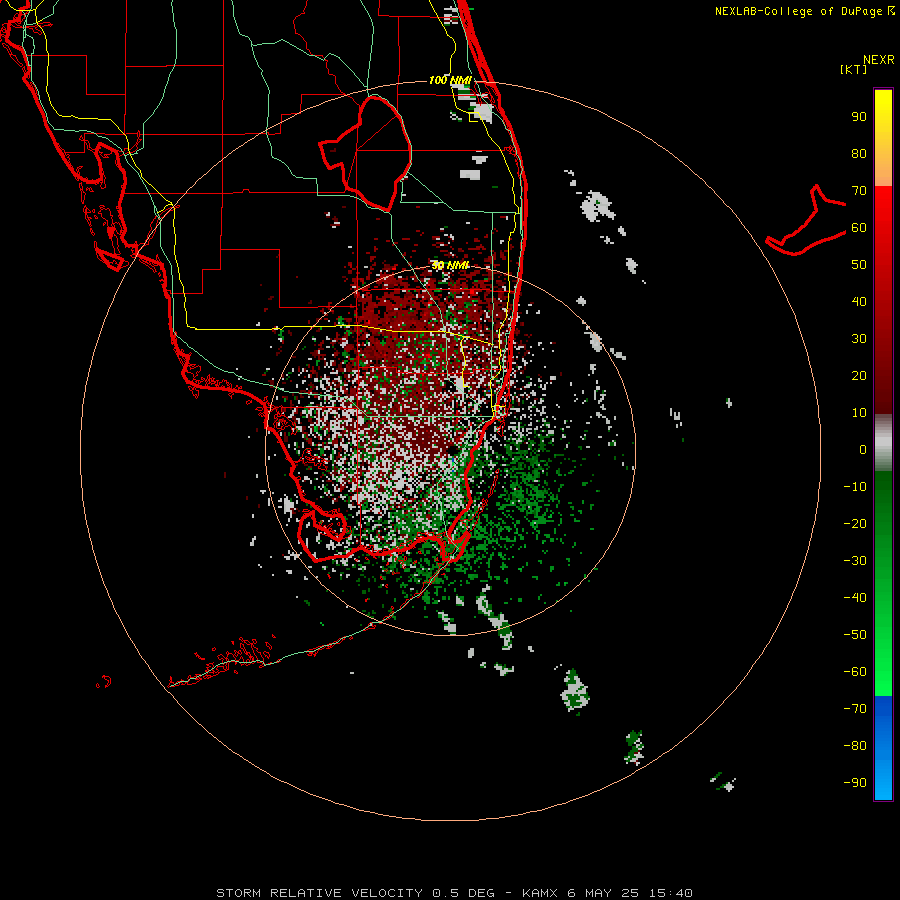Click the -30 value on velocity scale
This screenshot has height=900, width=900.
click(855, 561)
